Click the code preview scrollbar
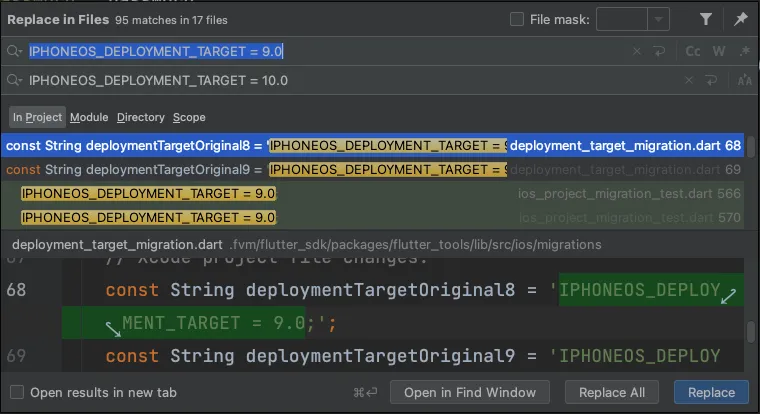The width and height of the screenshot is (760, 414). point(751,332)
